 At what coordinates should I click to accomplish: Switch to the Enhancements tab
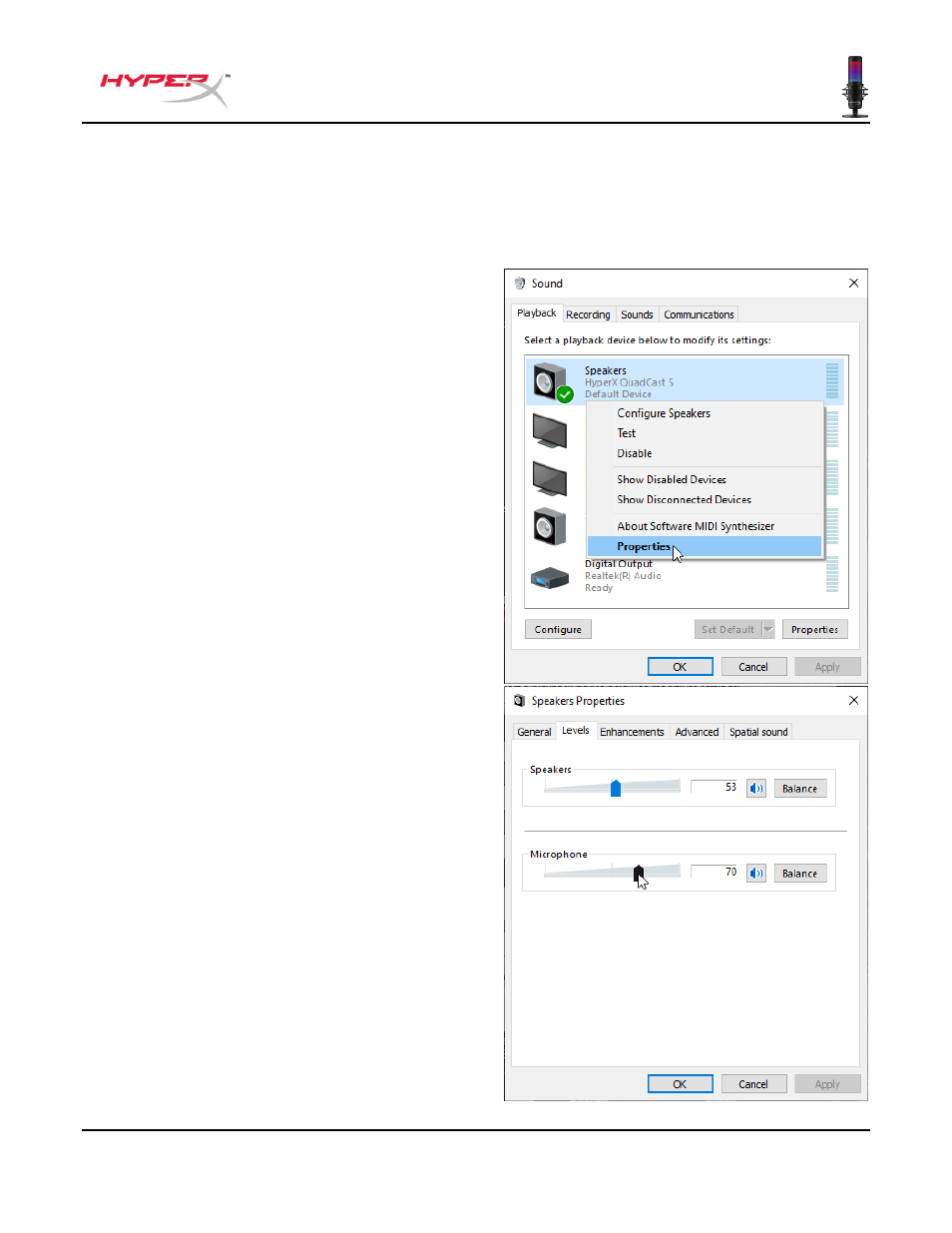coord(632,732)
